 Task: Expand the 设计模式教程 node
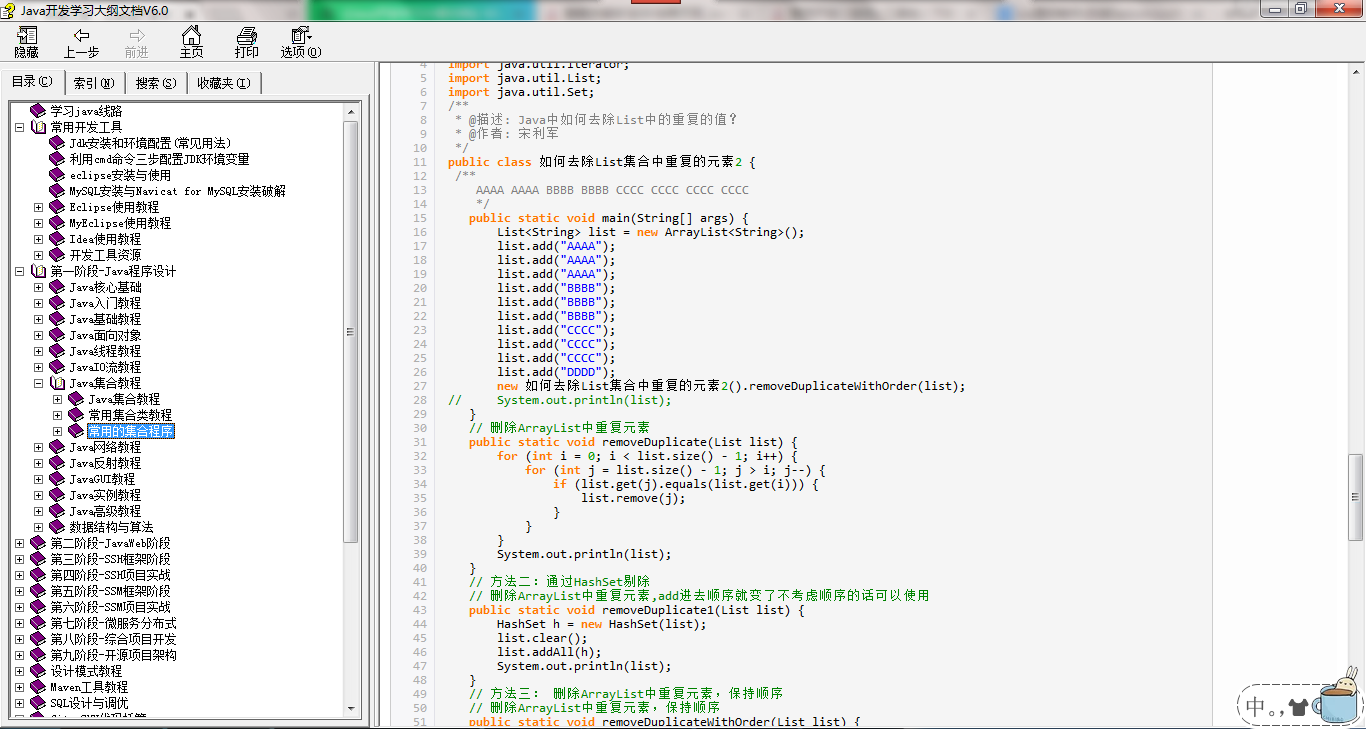pyautogui.click(x=19, y=671)
